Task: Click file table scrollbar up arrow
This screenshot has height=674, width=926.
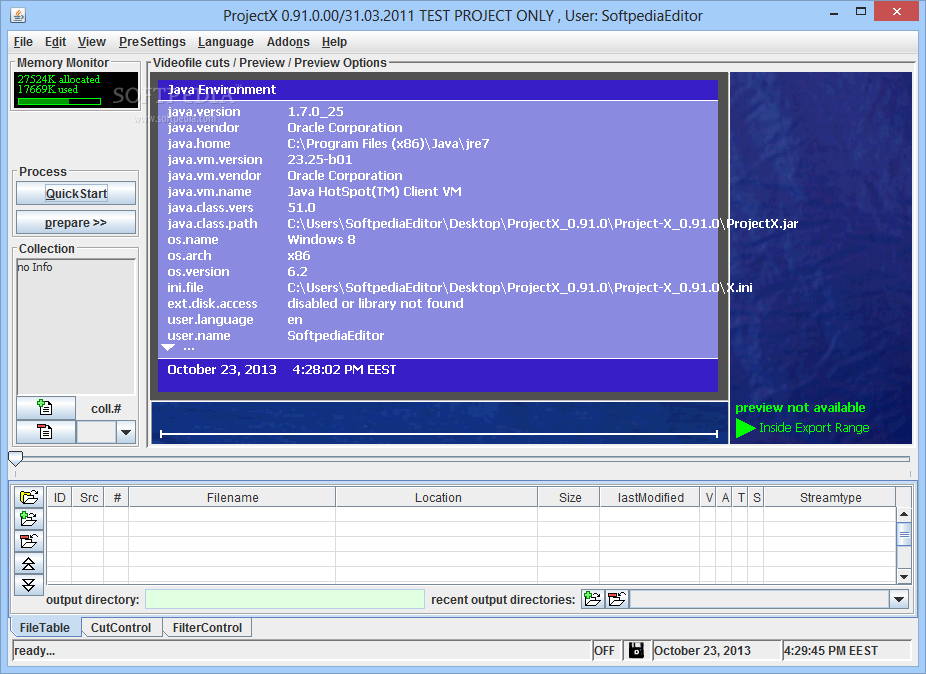Action: pos(904,514)
